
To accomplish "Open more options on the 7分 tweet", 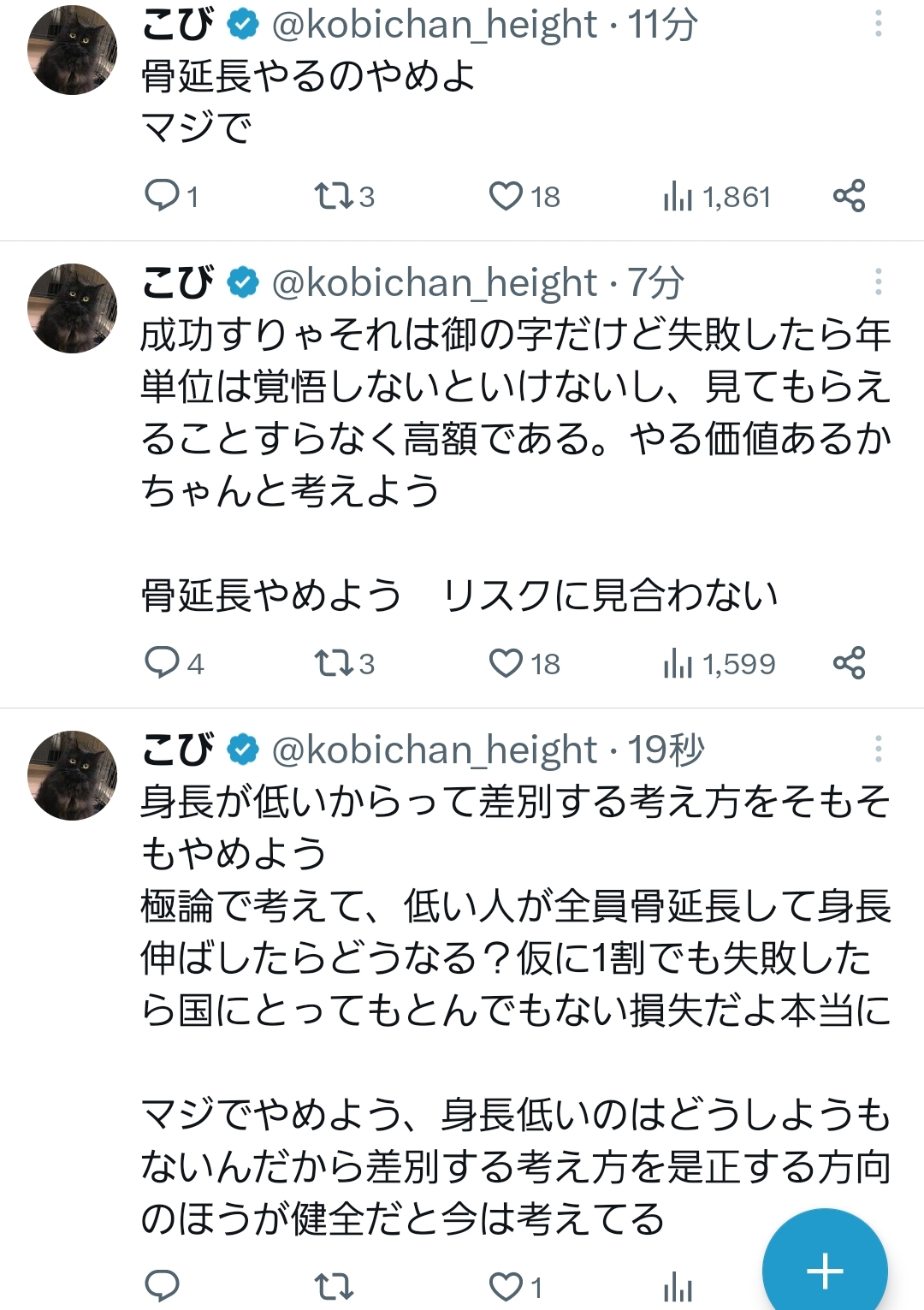I will click(x=878, y=282).
